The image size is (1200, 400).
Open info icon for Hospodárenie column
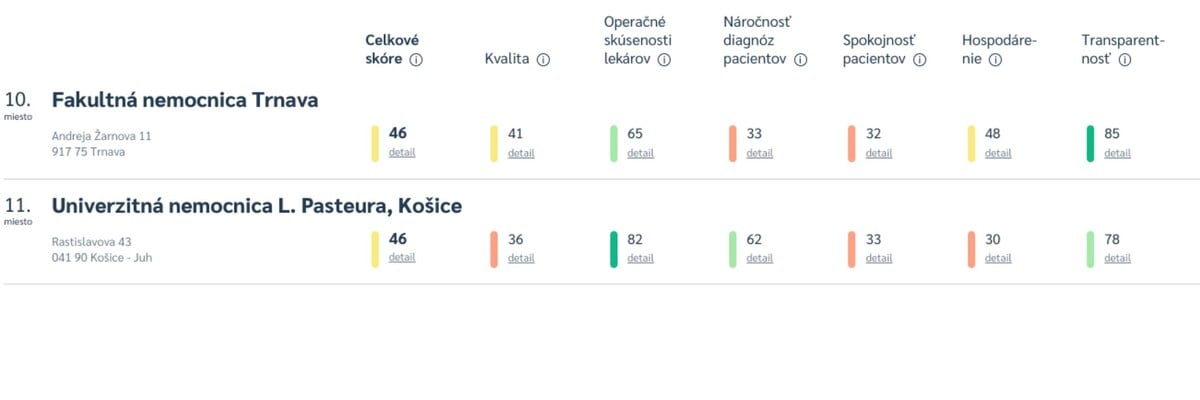[996, 60]
